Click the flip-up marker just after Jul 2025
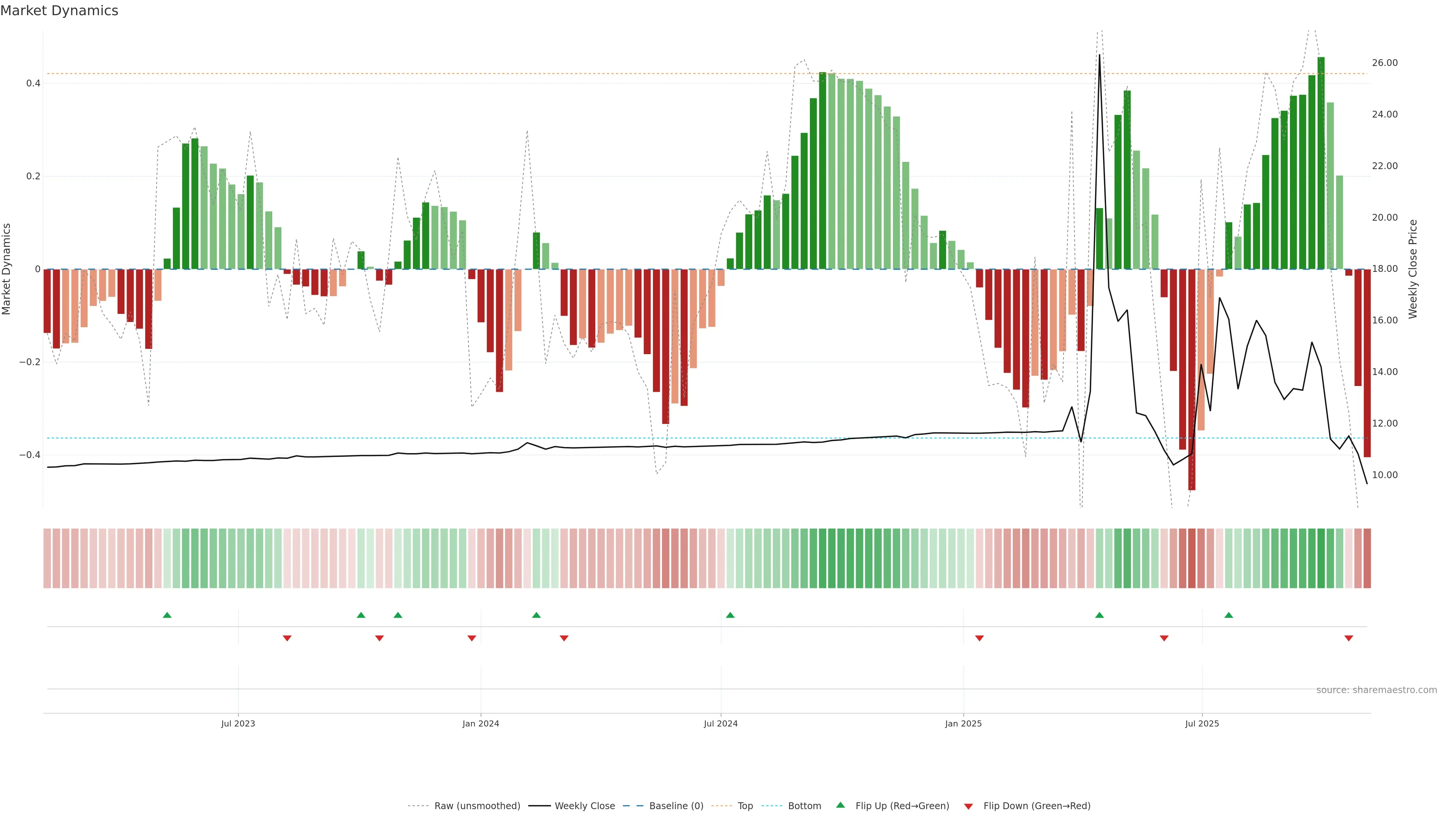The width and height of the screenshot is (1456, 819). [1229, 615]
